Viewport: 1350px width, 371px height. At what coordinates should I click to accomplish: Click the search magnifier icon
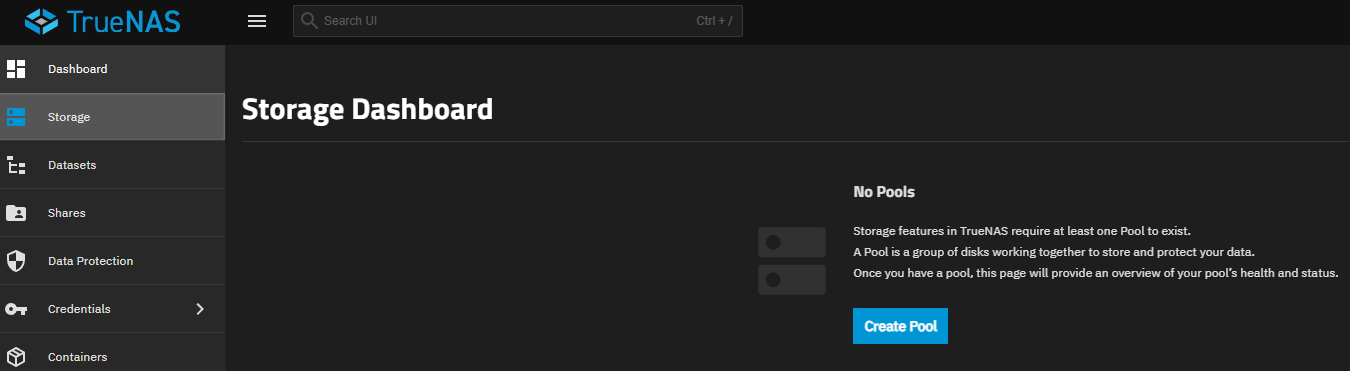click(309, 21)
